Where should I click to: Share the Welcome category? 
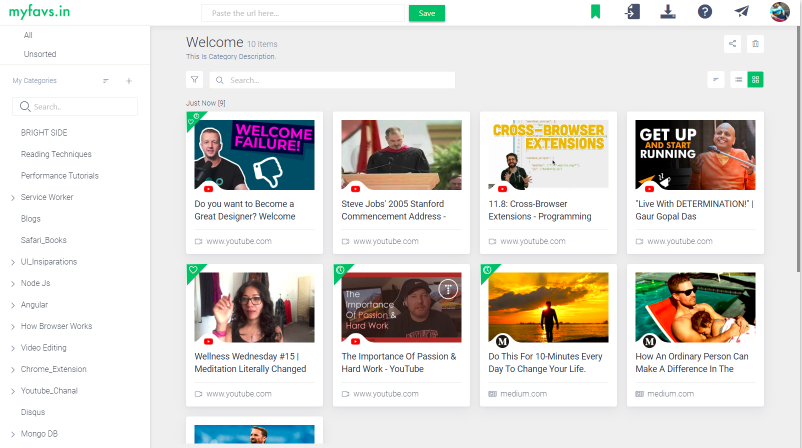[732, 44]
